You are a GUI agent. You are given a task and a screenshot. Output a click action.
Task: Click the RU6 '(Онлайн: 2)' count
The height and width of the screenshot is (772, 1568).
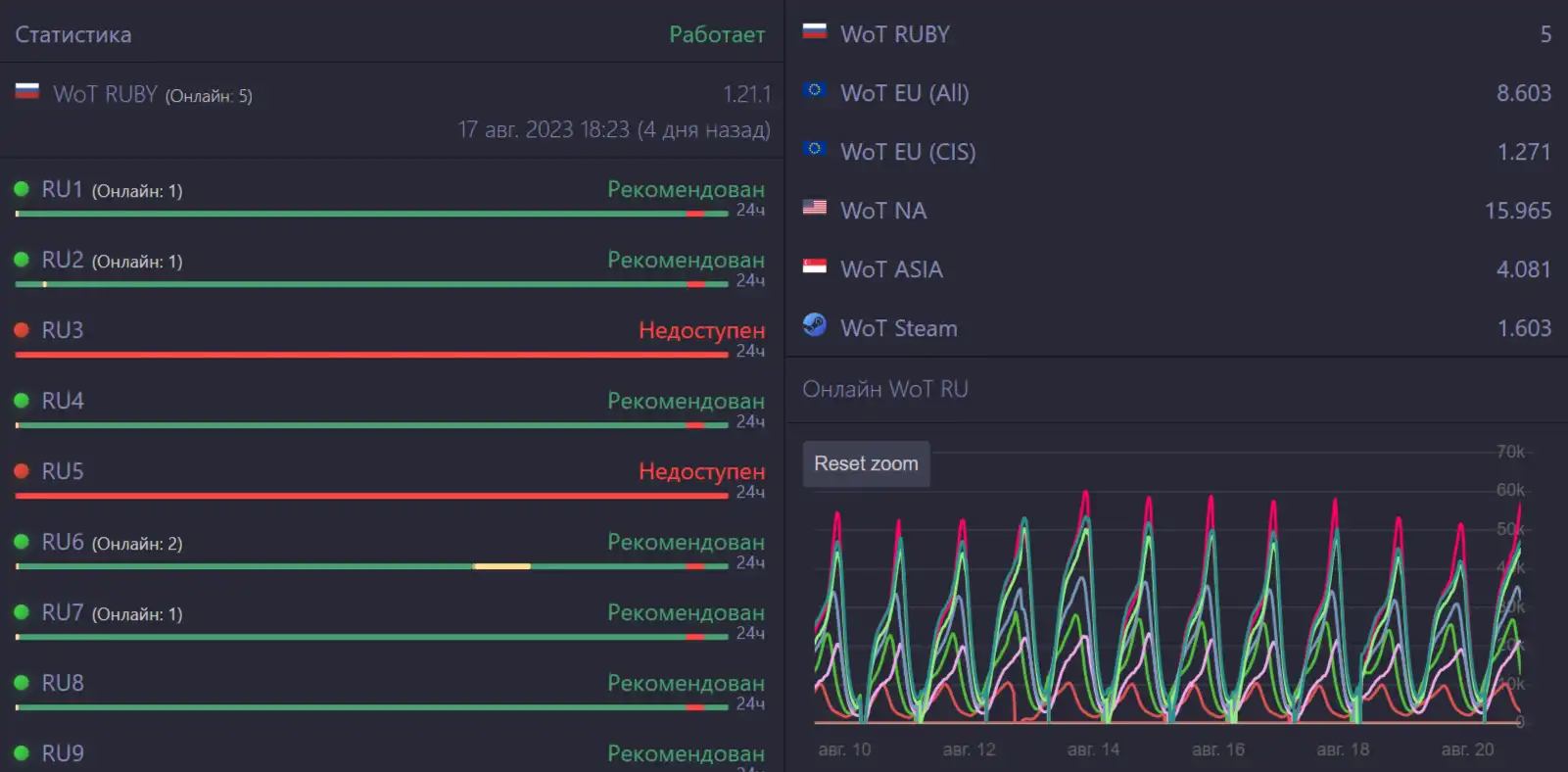tap(137, 544)
